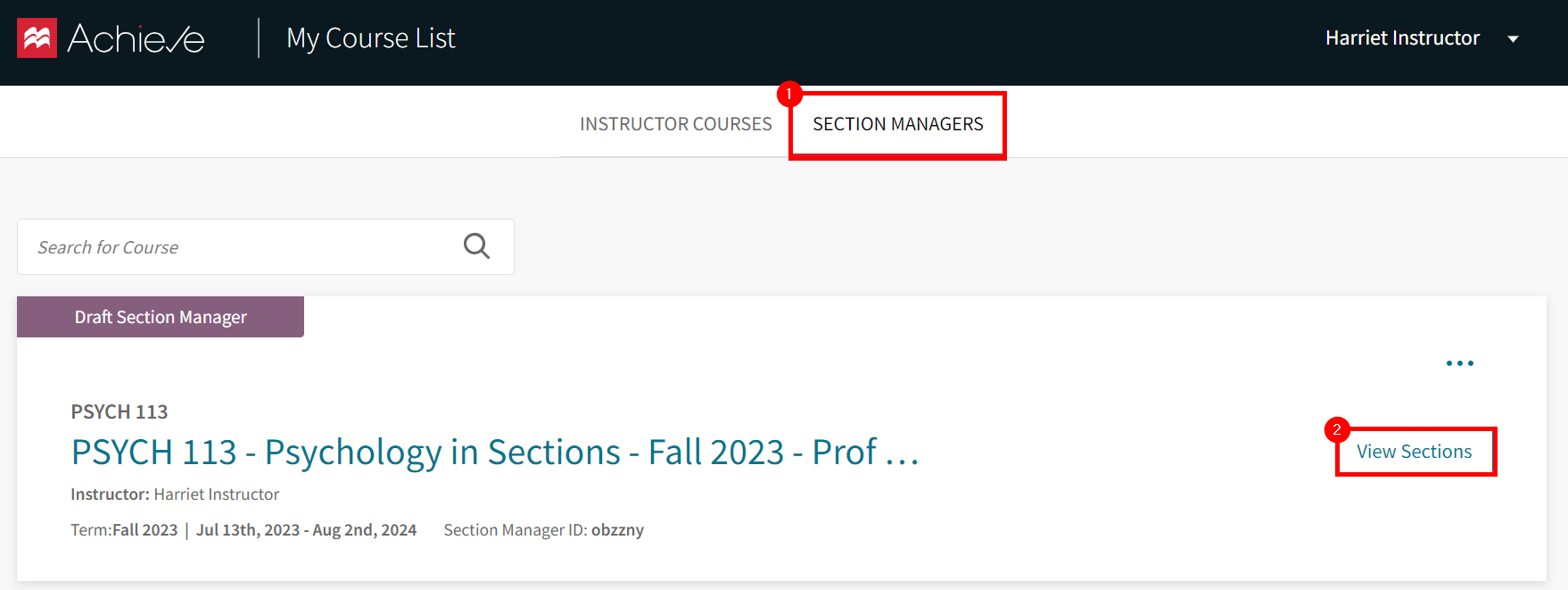1568x590 pixels.
Task: Click the Section Manager ID obzzny text
Action: 543,529
